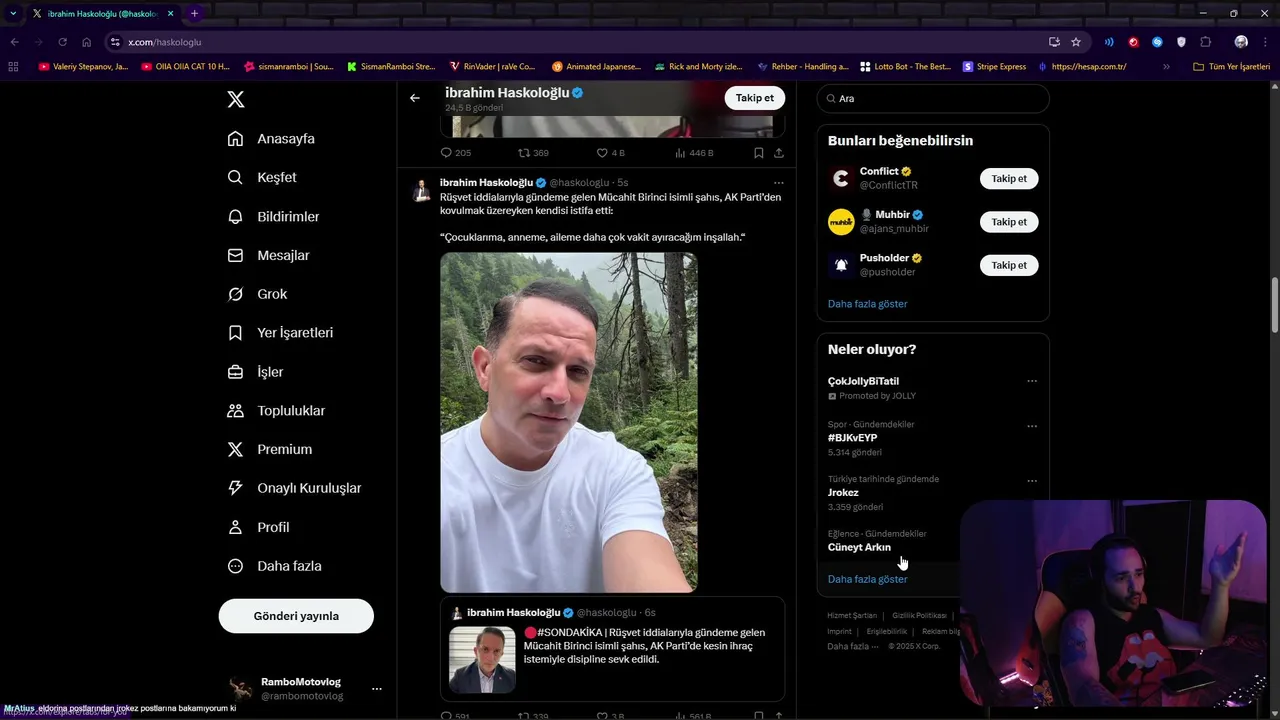
Task: Open Valeriy Stepanov bookmark
Action: point(83,67)
